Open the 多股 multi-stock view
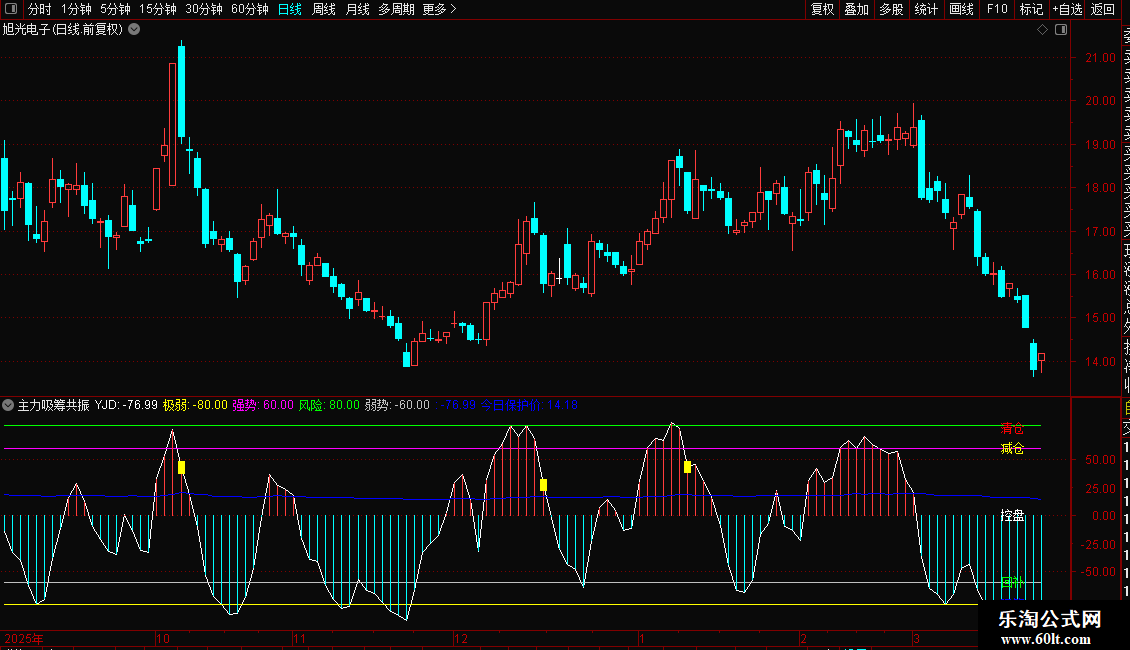The image size is (1130, 650). coord(891,9)
